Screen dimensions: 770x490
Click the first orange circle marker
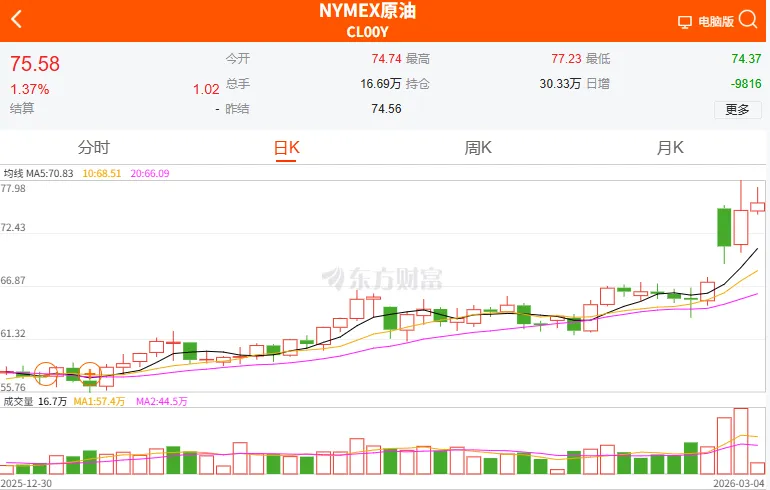click(46, 374)
